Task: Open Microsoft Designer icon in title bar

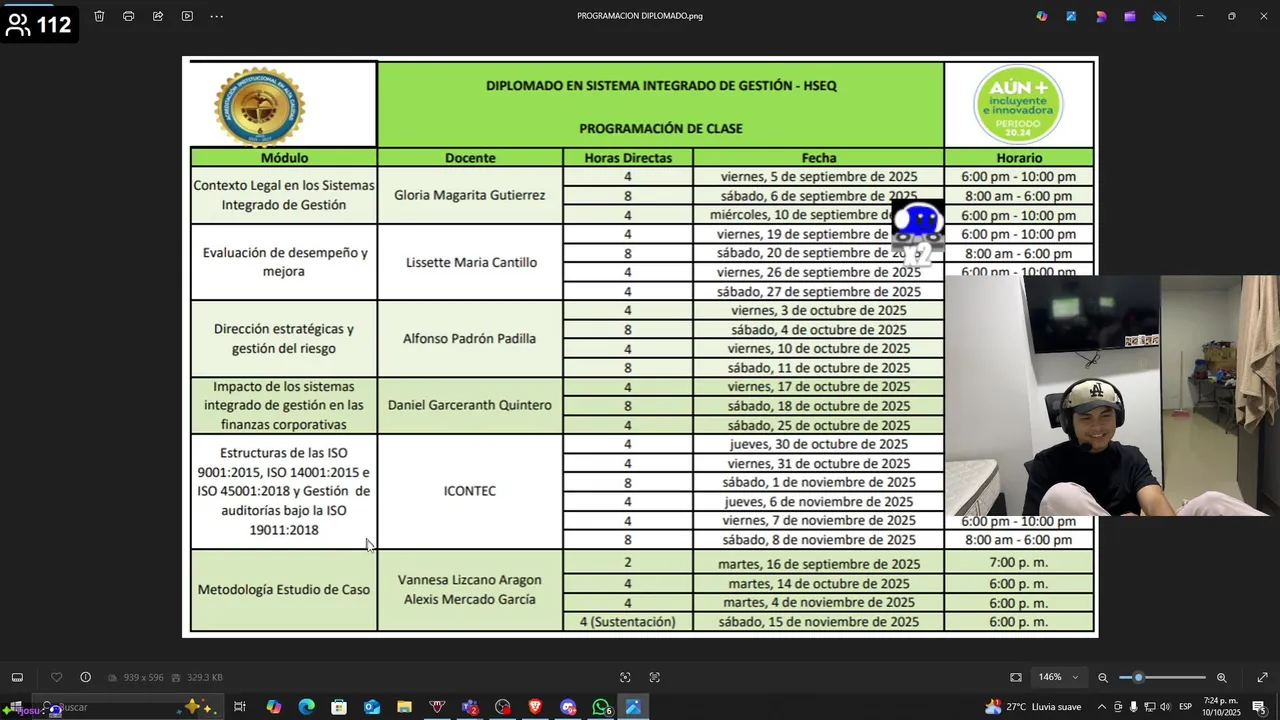Action: coord(1101,16)
